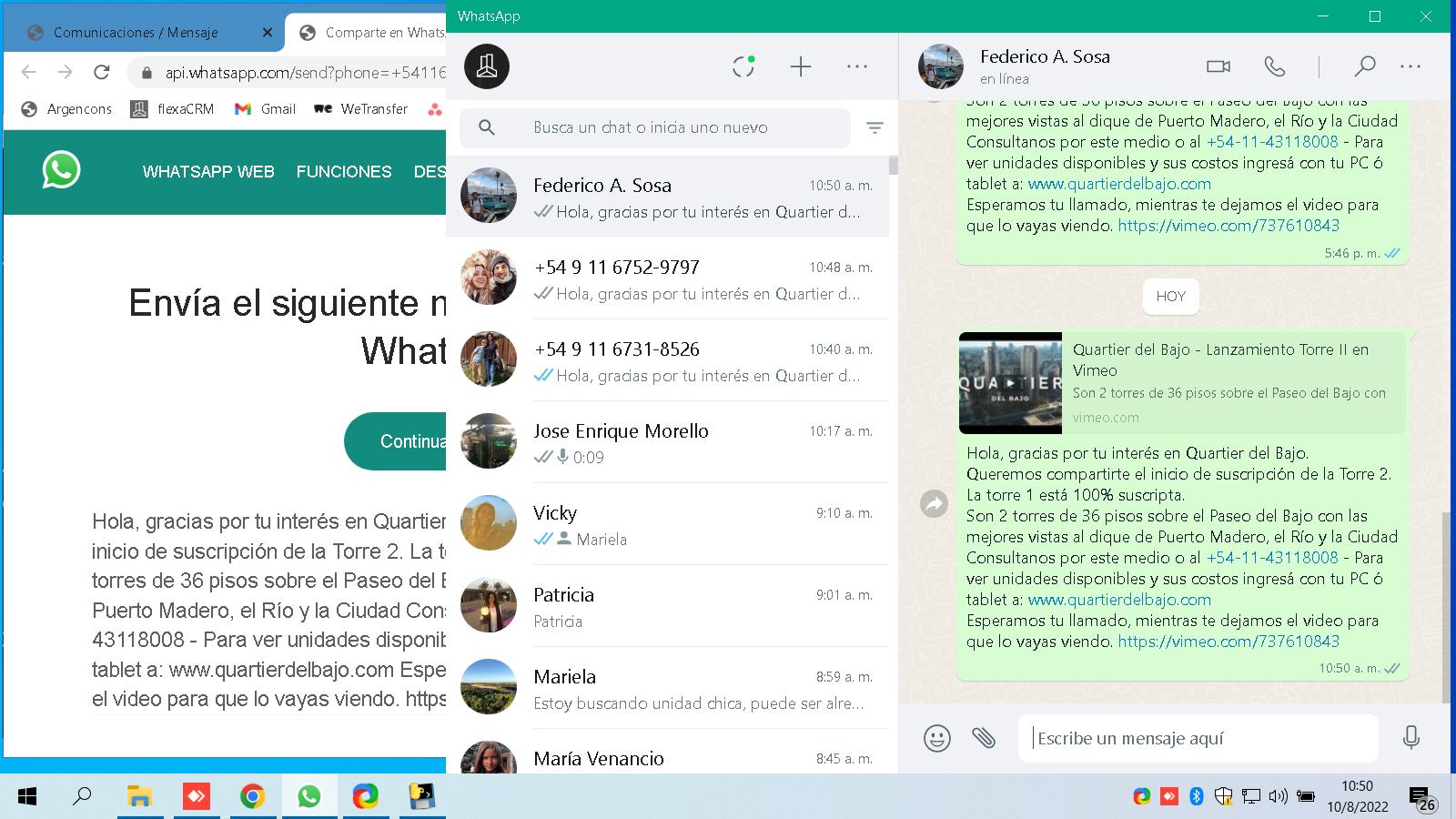Screen dimensions: 1456x819
Task: Open the vimeo.com/737610843 link in the 5:46 p.m. message
Action: [x=1228, y=226]
